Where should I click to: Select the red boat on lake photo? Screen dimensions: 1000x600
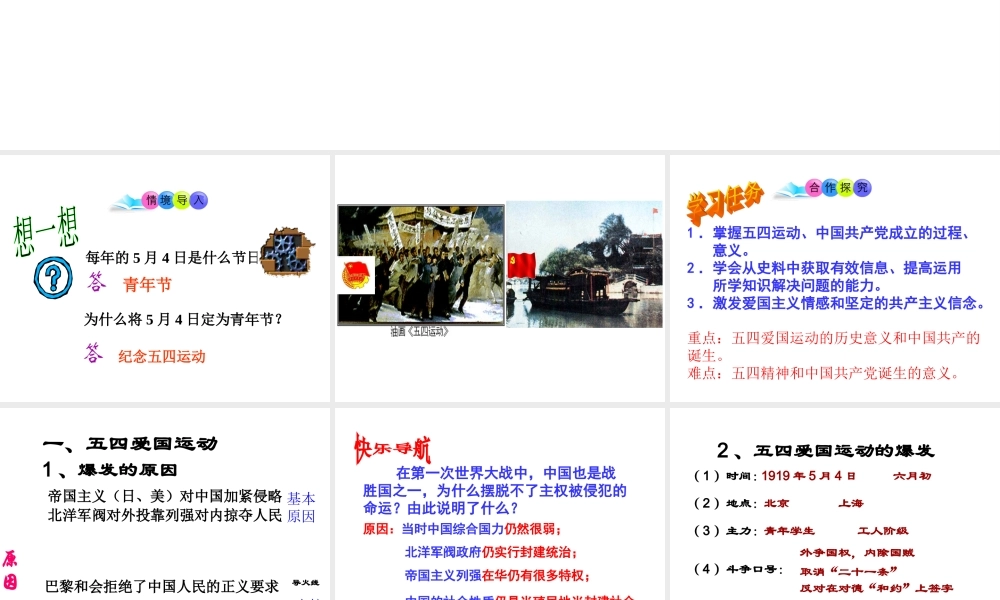tap(585, 264)
